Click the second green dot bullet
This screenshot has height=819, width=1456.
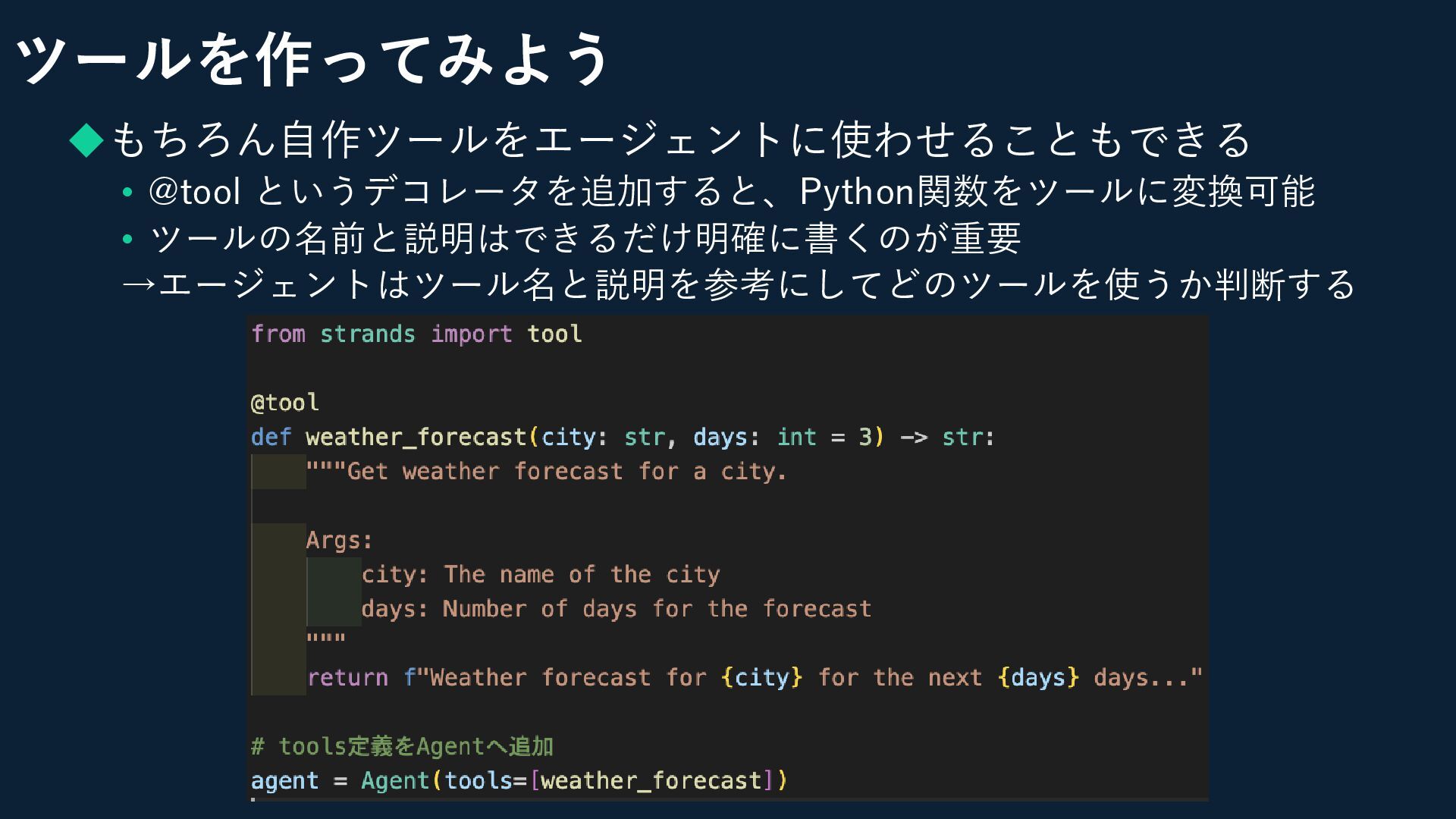(127, 240)
